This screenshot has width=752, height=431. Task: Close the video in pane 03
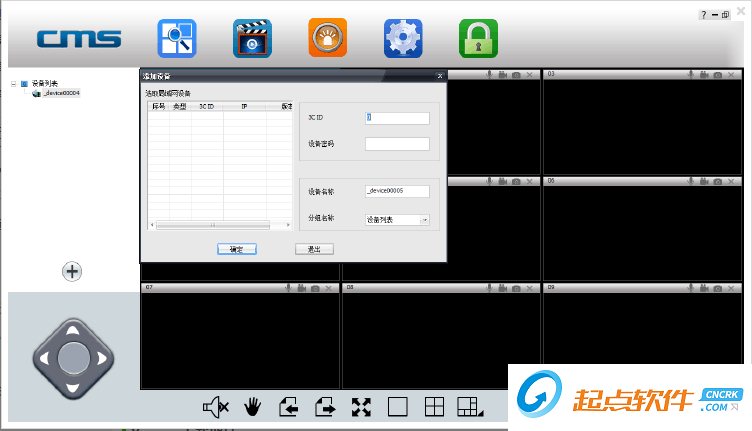point(731,75)
